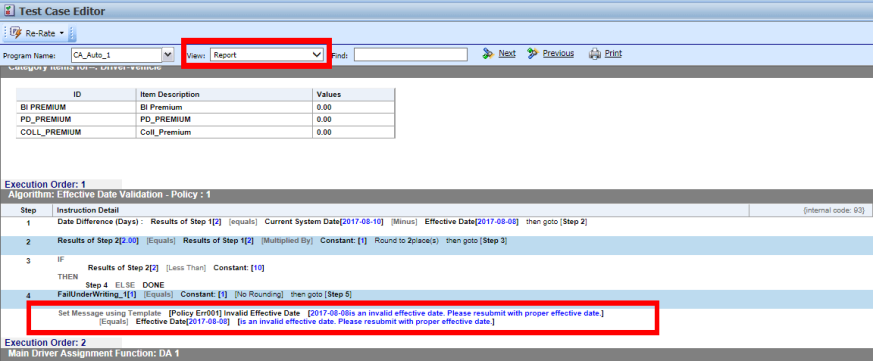Click the Next link
Viewport: 873px width, 361px height.
[507, 53]
